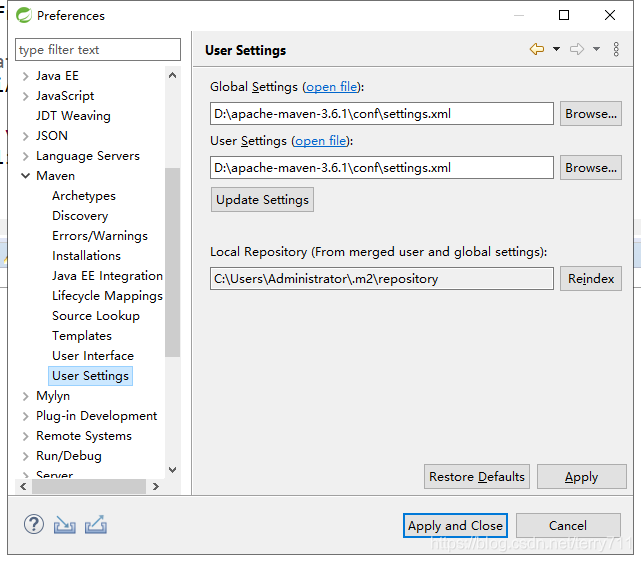This screenshot has height=562, width=641.
Task: Click the back navigation arrow icon
Action: [x=537, y=50]
